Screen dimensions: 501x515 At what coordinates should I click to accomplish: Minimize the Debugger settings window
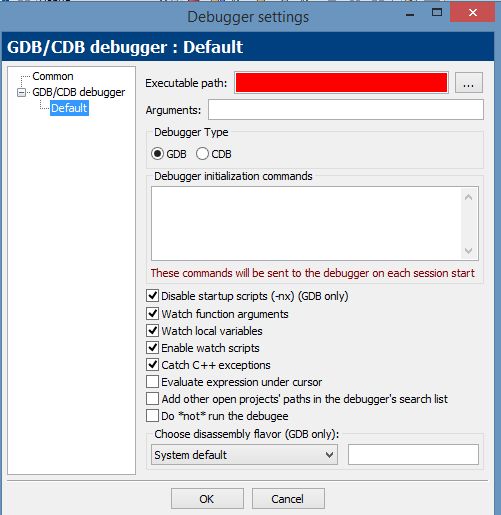pyautogui.click(x=410, y=14)
